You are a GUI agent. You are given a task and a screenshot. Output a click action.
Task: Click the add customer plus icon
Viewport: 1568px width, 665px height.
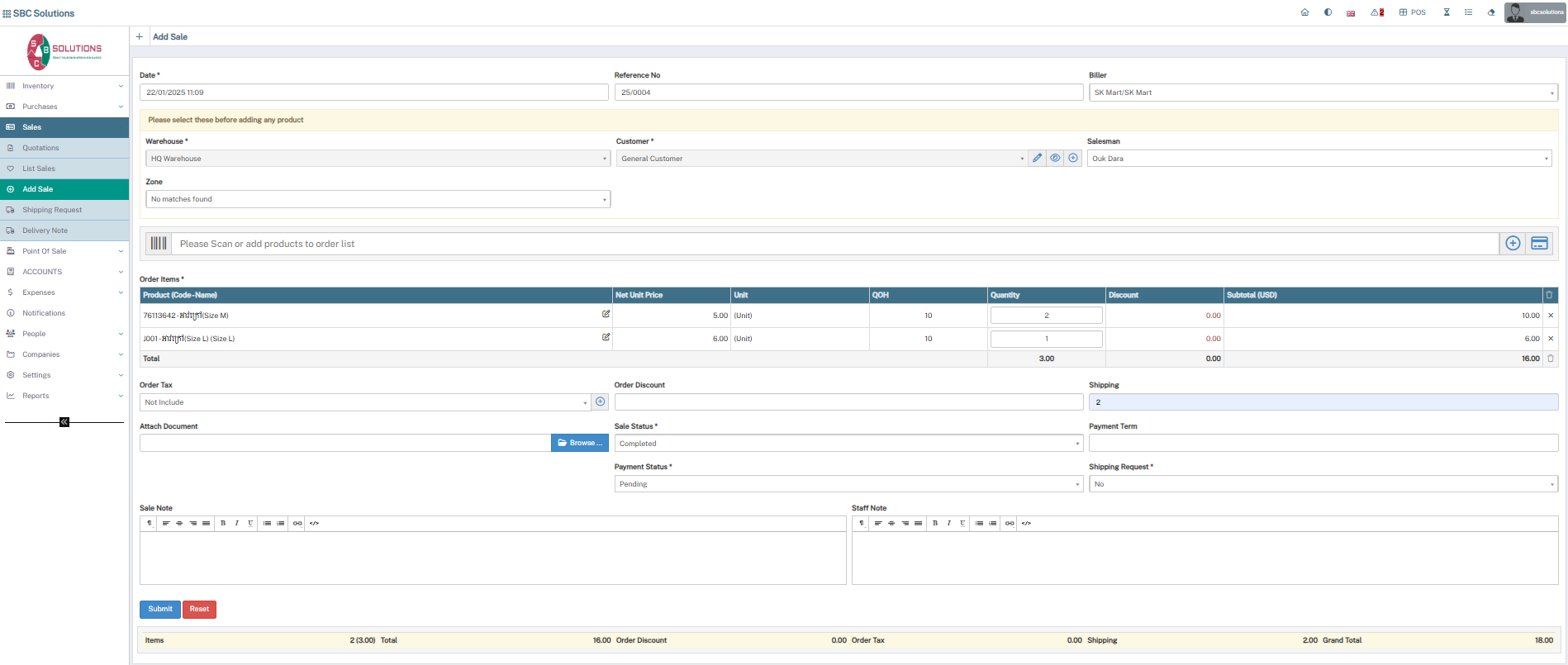[1073, 158]
